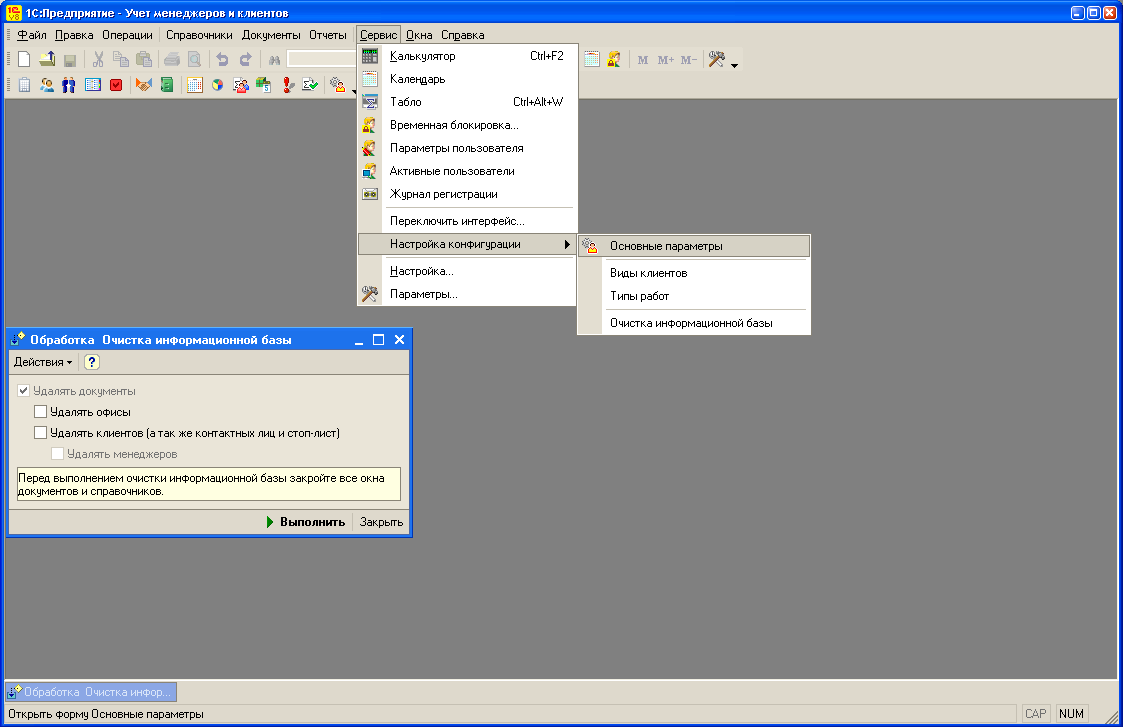Click the two-users clients icon
Image resolution: width=1123 pixels, height=727 pixels.
point(47,85)
